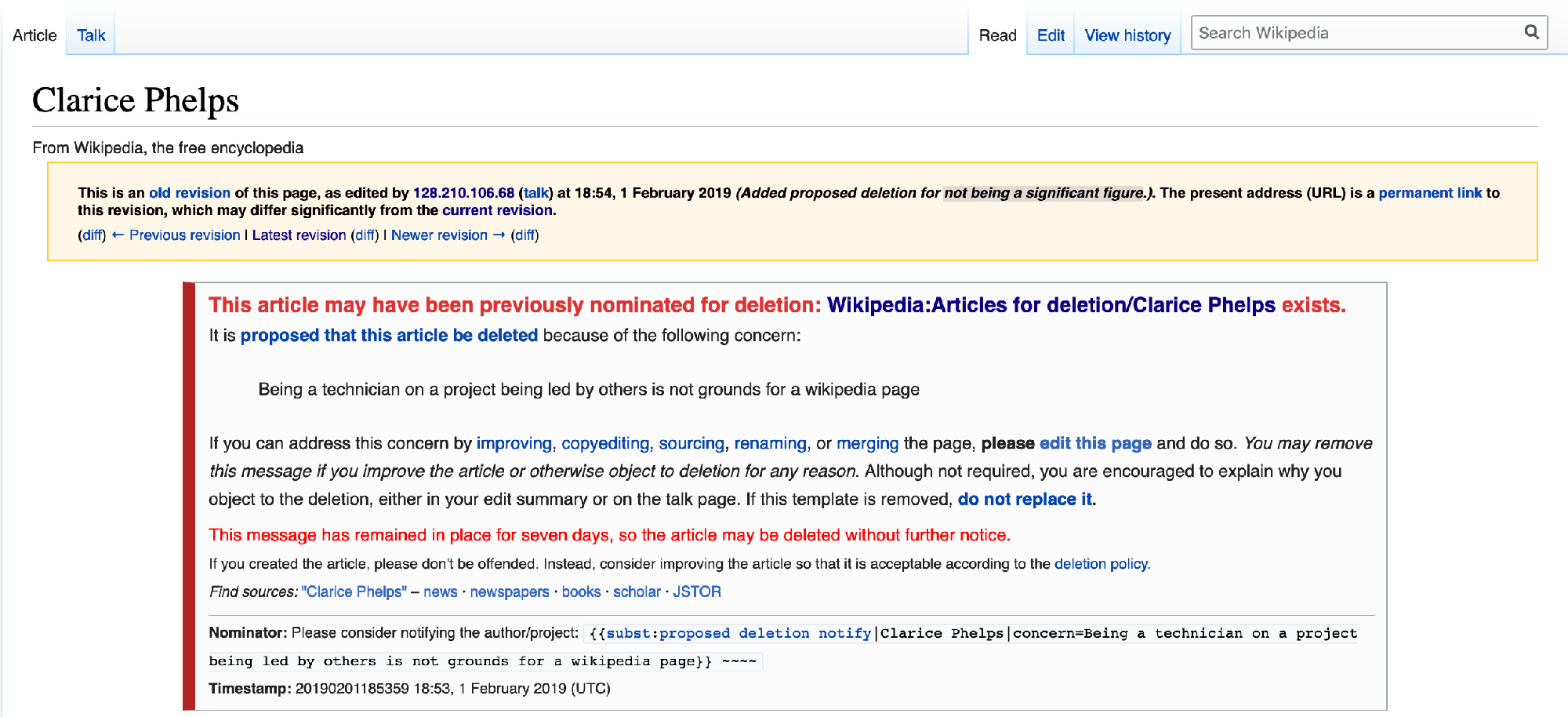Click the 'Clarice Phelps' page heading
Screen dimensions: 1568x717
point(136,100)
